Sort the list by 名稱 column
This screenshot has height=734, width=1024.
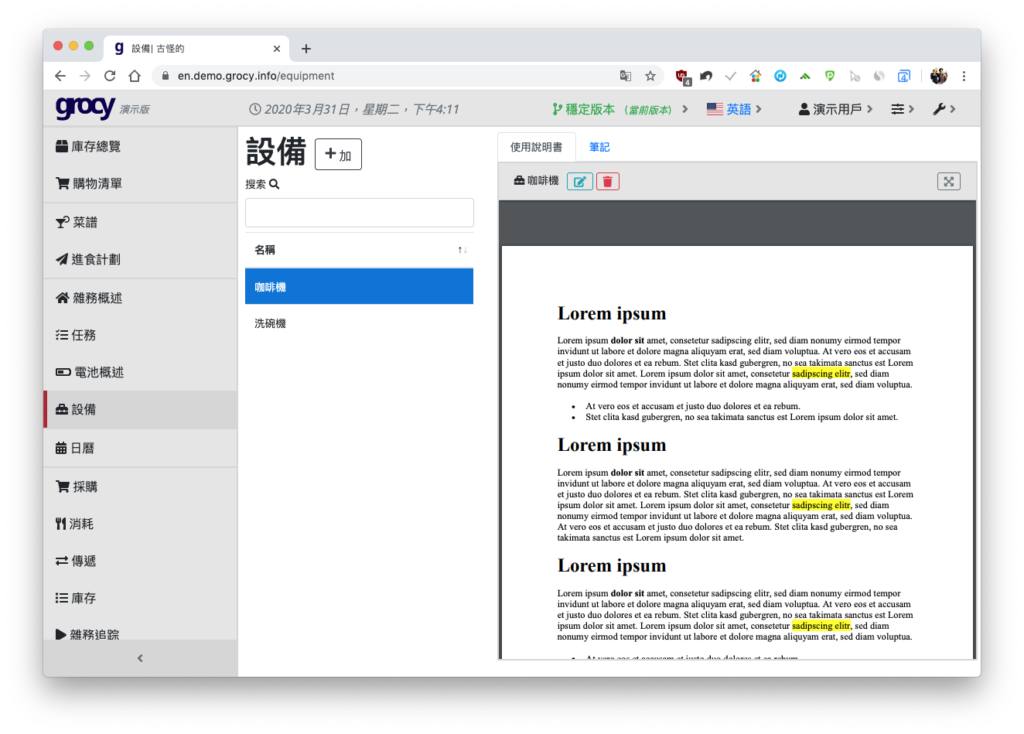[359, 250]
